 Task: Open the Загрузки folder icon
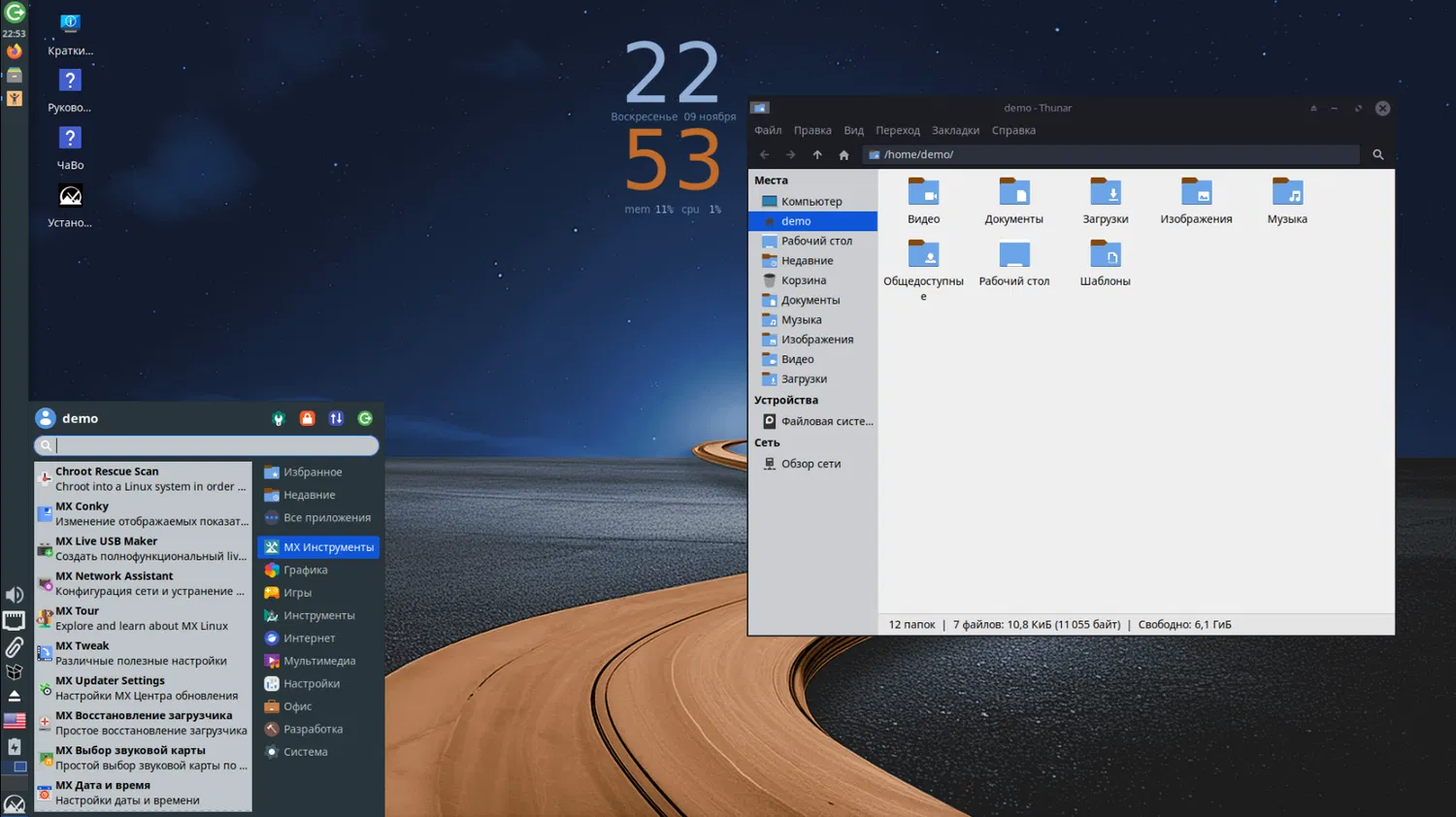[x=1105, y=193]
